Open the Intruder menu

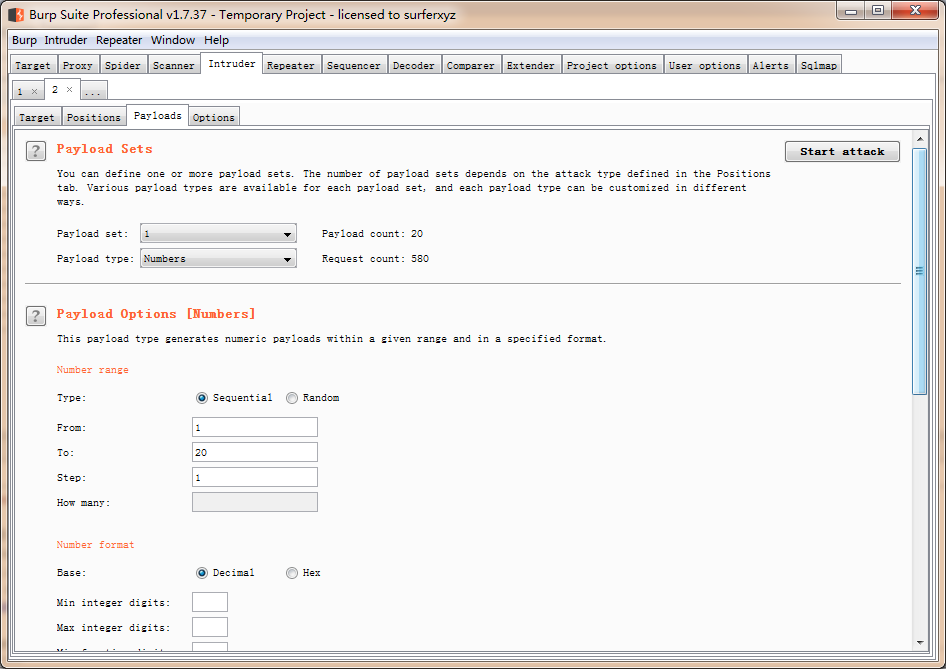point(66,40)
